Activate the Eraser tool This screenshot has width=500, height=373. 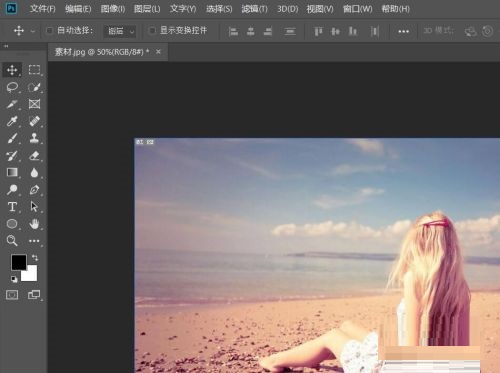click(34, 155)
